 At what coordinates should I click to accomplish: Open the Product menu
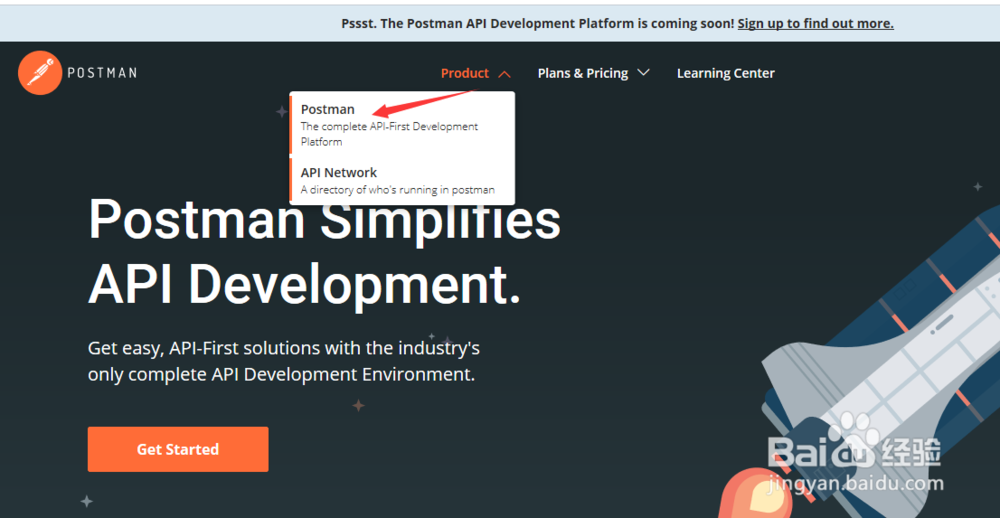[x=465, y=73]
